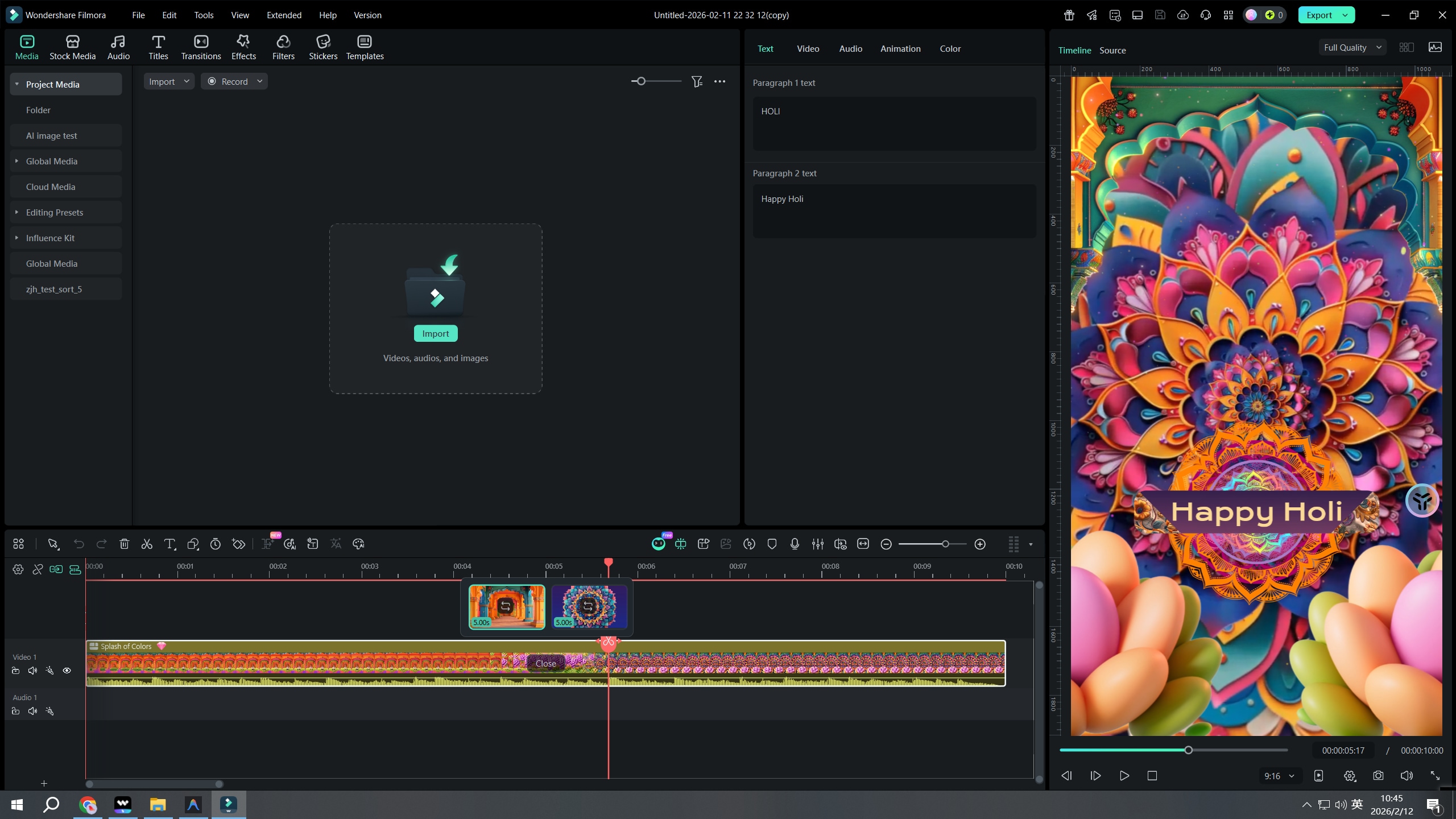Open the 9:16 aspect ratio dropdown
Screen dimensions: 1456x819
click(x=1279, y=776)
